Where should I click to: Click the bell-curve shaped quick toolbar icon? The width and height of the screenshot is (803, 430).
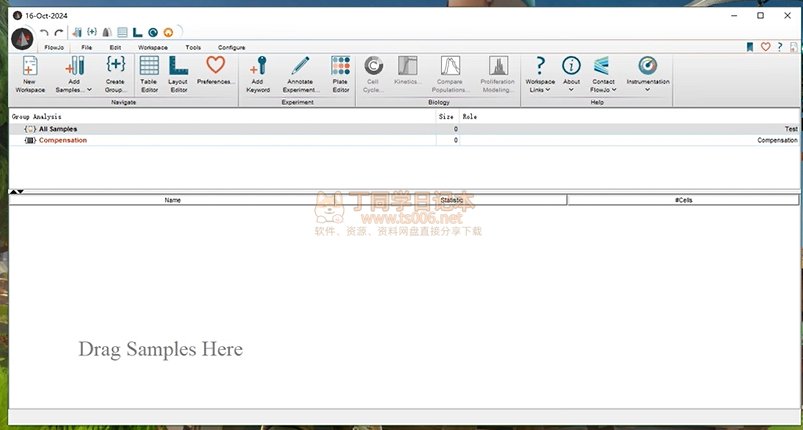click(107, 32)
